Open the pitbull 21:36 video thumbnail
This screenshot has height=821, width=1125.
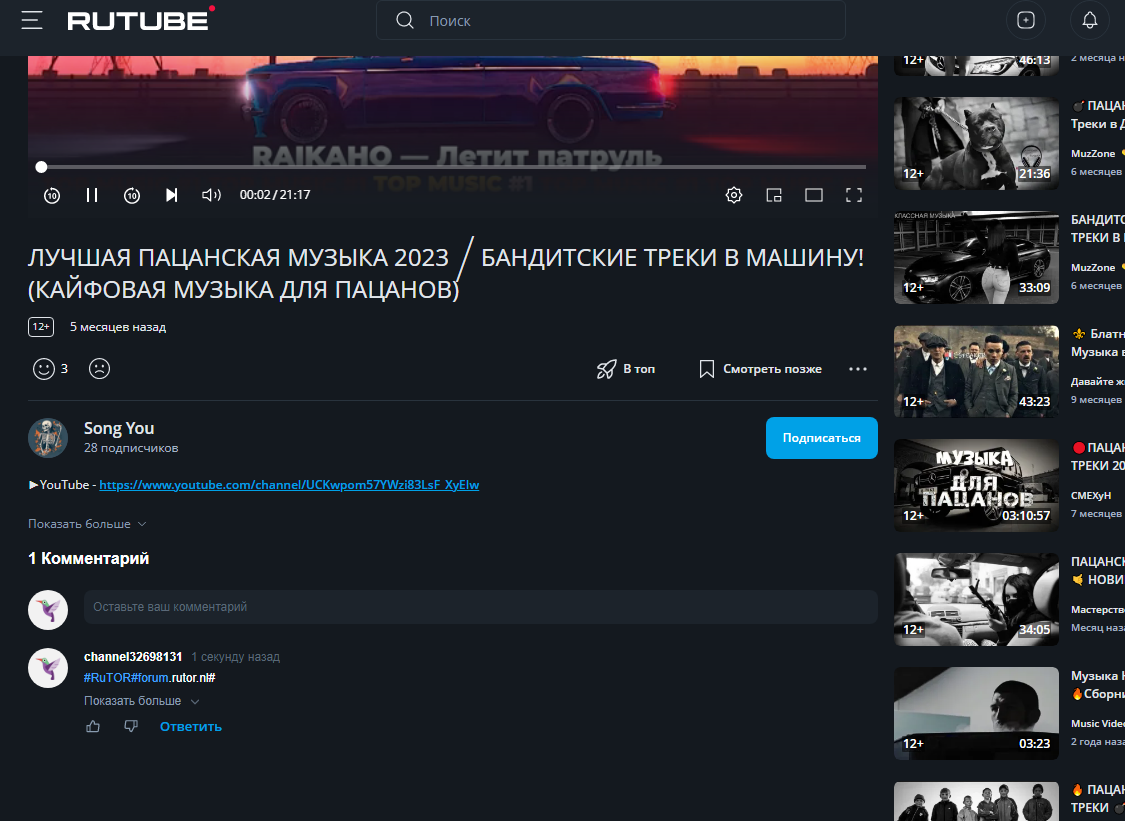pos(976,144)
